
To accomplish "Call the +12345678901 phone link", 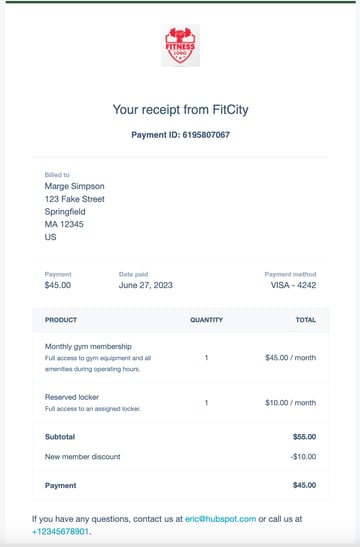I will [x=60, y=532].
